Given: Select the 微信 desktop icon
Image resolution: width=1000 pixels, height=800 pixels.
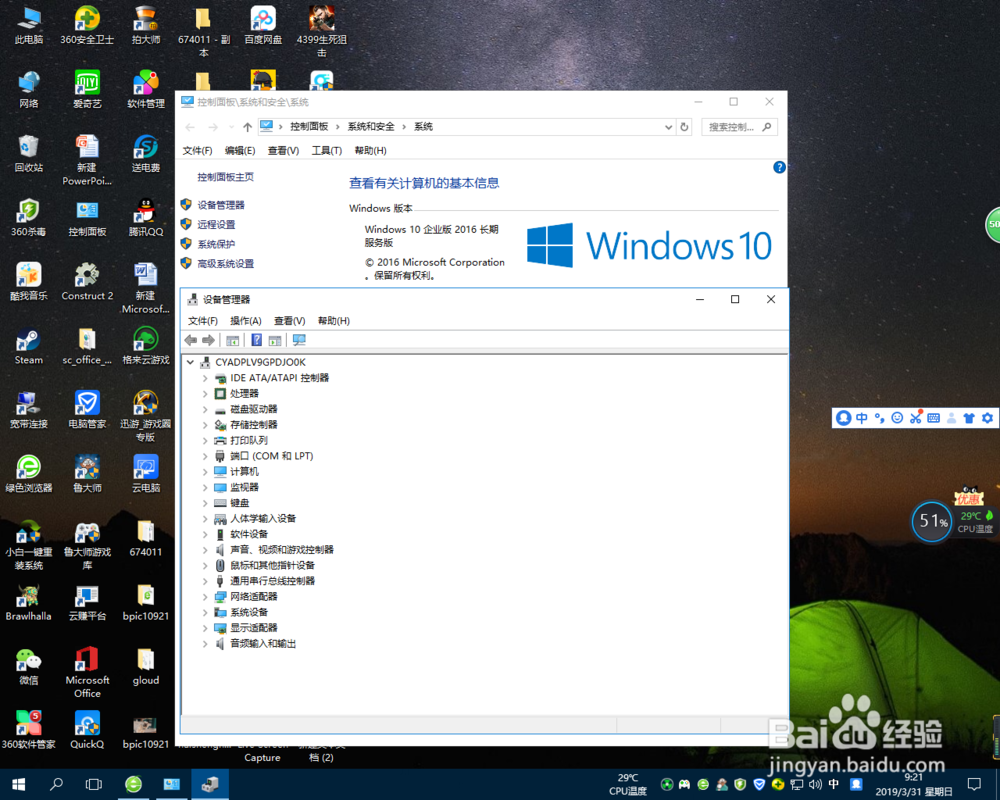Looking at the screenshot, I should (x=29, y=667).
